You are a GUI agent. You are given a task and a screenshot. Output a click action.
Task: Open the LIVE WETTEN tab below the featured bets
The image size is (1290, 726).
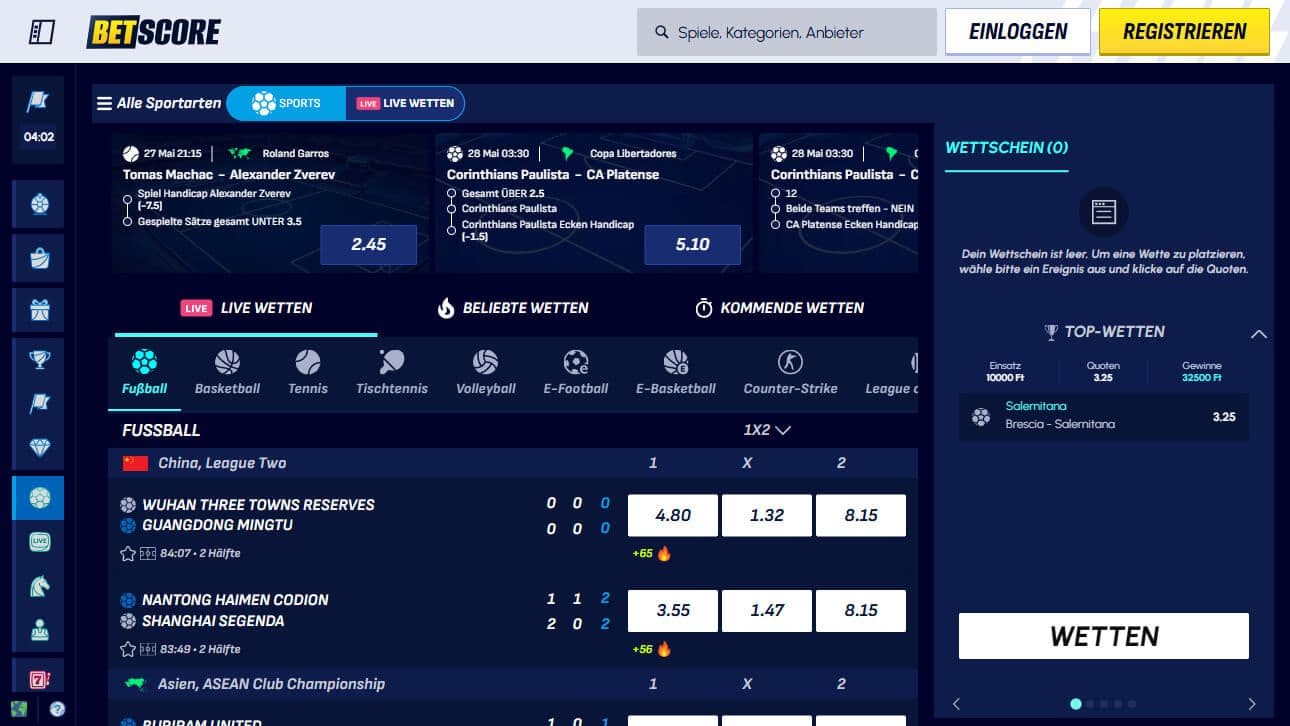(x=246, y=308)
